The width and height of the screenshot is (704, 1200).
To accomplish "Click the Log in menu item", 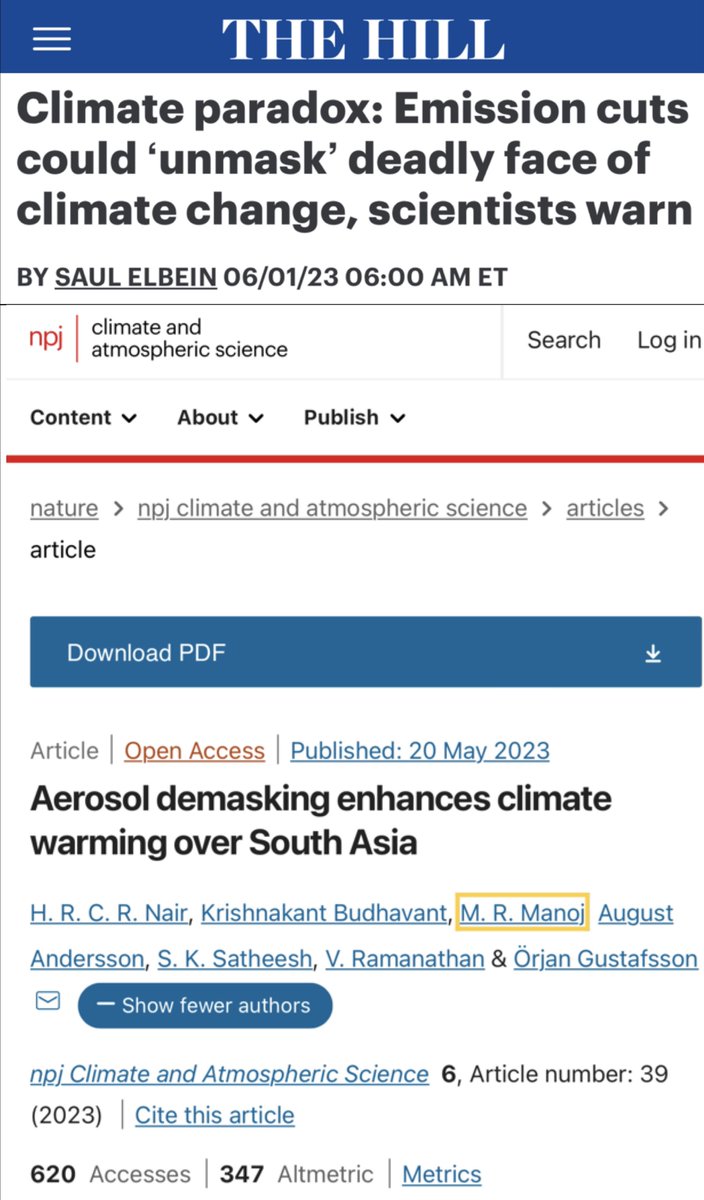I will coord(668,340).
